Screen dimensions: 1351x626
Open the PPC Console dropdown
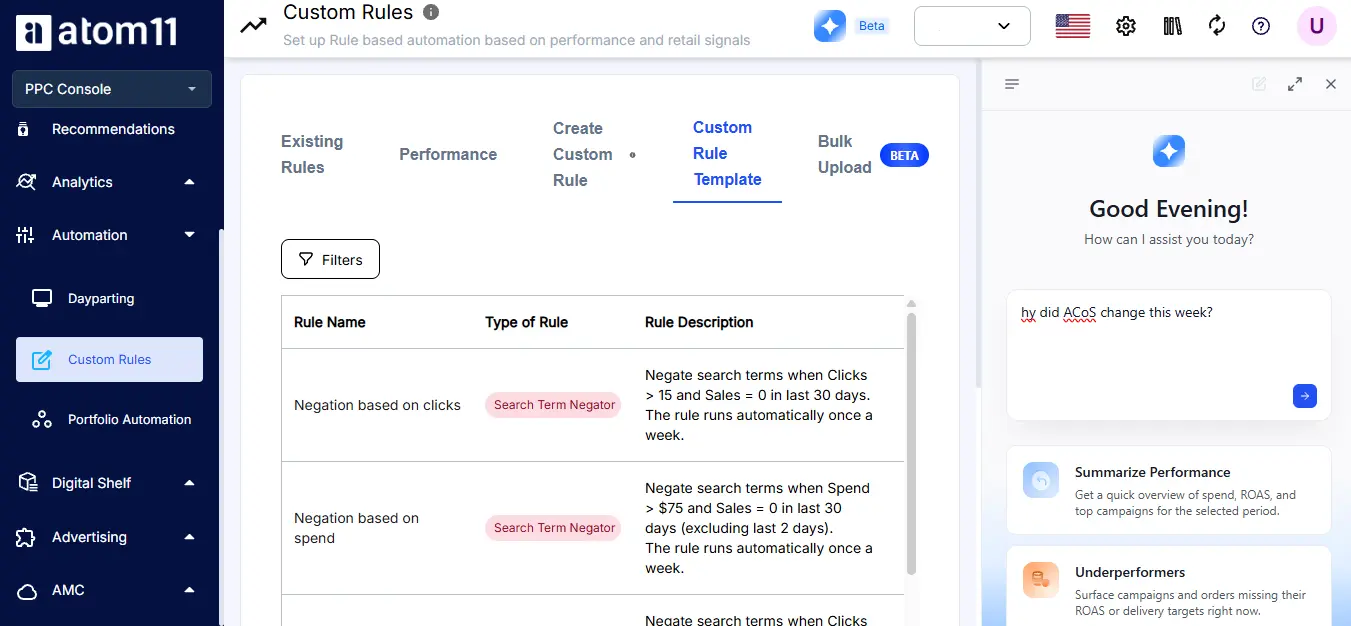tap(112, 89)
